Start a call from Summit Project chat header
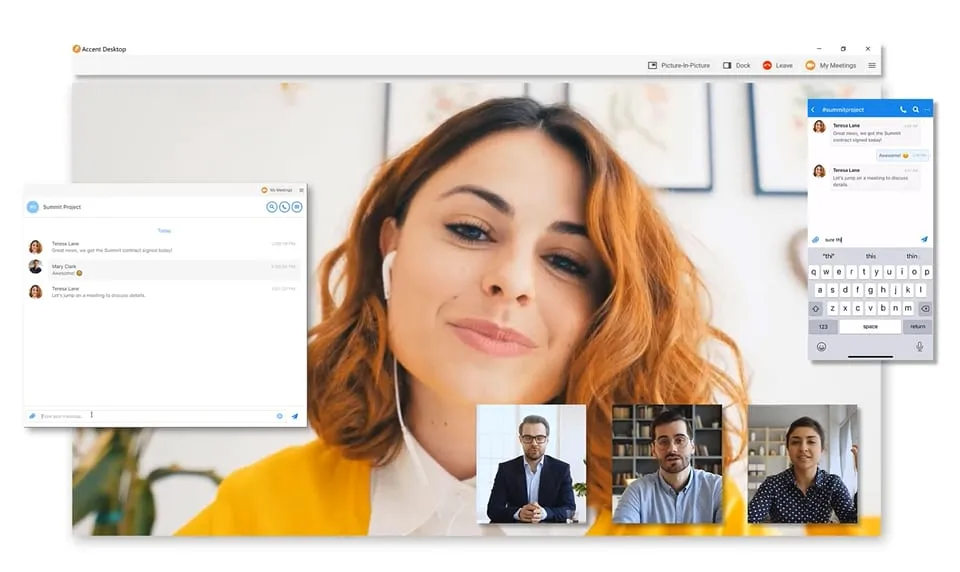 coord(284,207)
